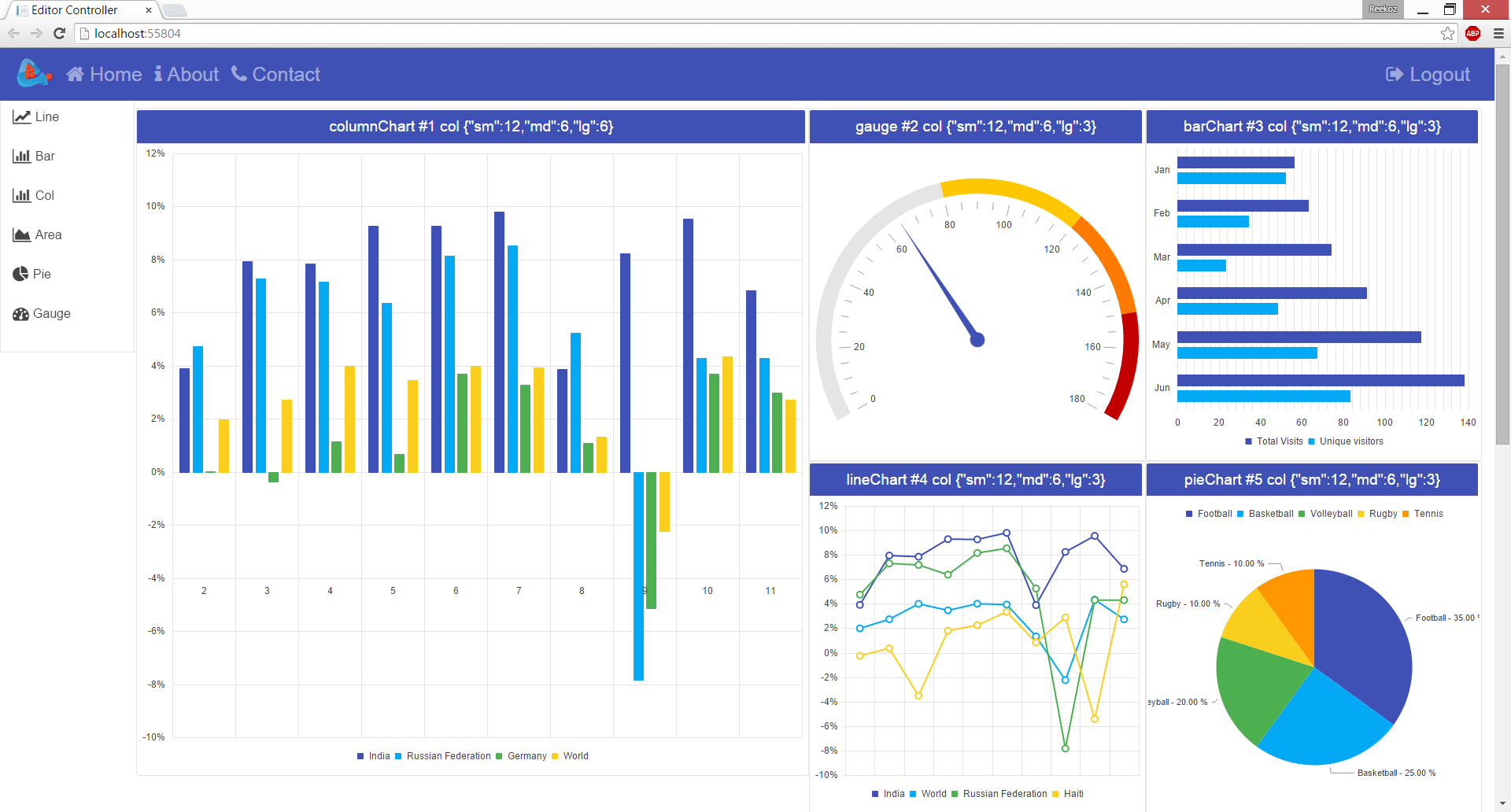The width and height of the screenshot is (1511, 812).
Task: Open the Chrome hamburger menu
Action: tap(1498, 33)
